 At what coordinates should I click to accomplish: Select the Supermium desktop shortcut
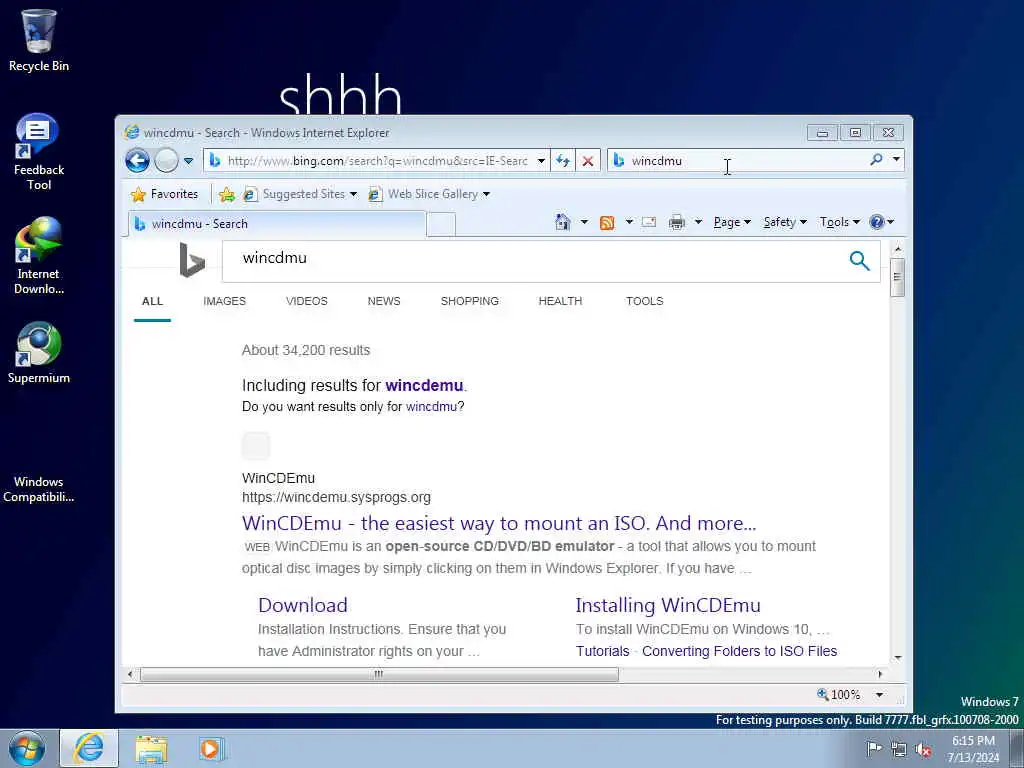(x=39, y=353)
